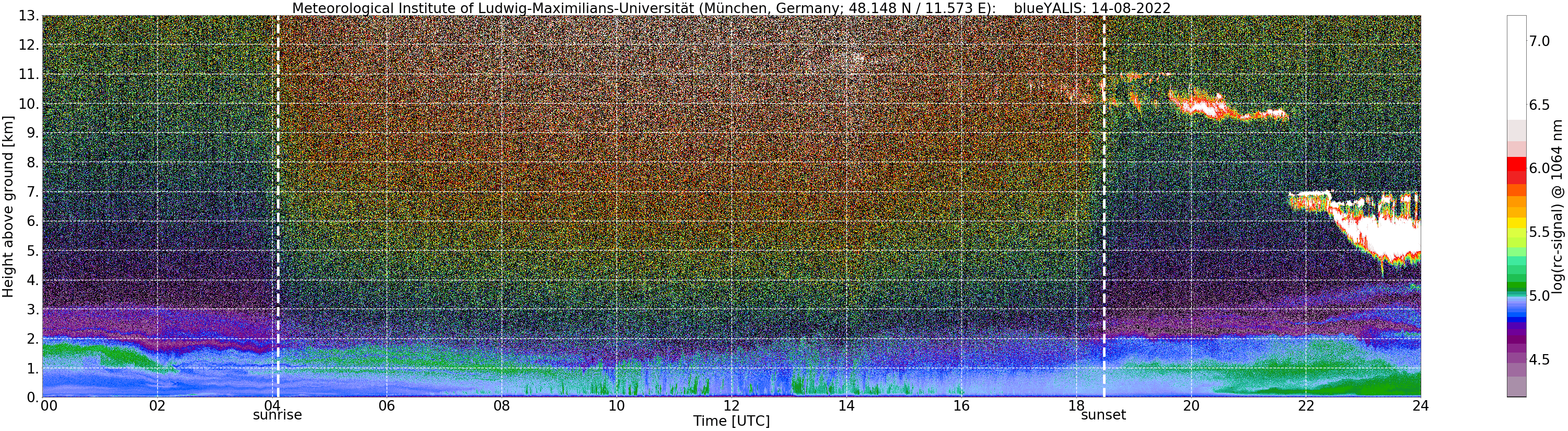This screenshot has width=1568, height=431.
Task: Click the height tick label '9.'
Action: point(33,133)
